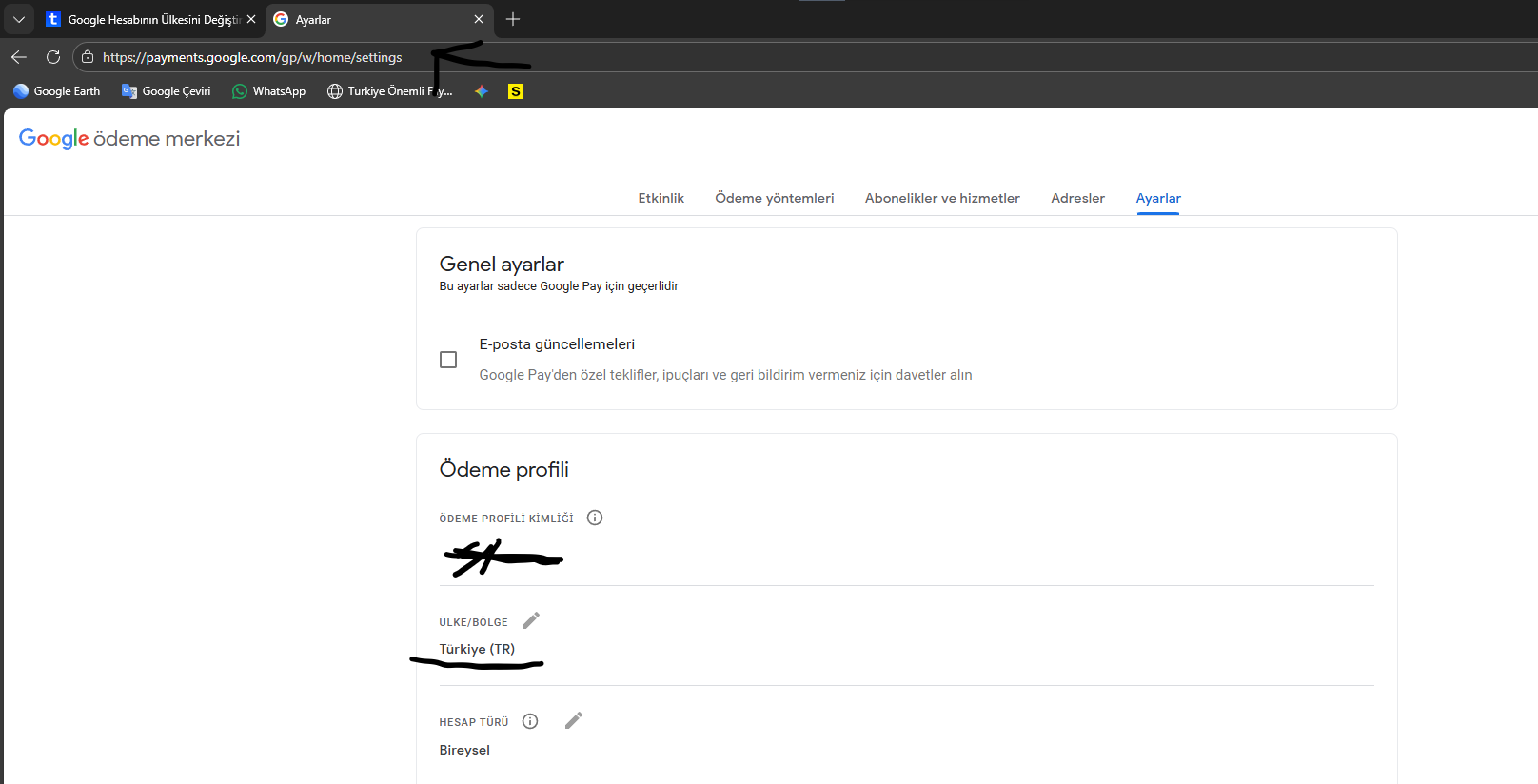Open the Google Çeviri bookmark
The width and height of the screenshot is (1538, 784).
tap(167, 91)
